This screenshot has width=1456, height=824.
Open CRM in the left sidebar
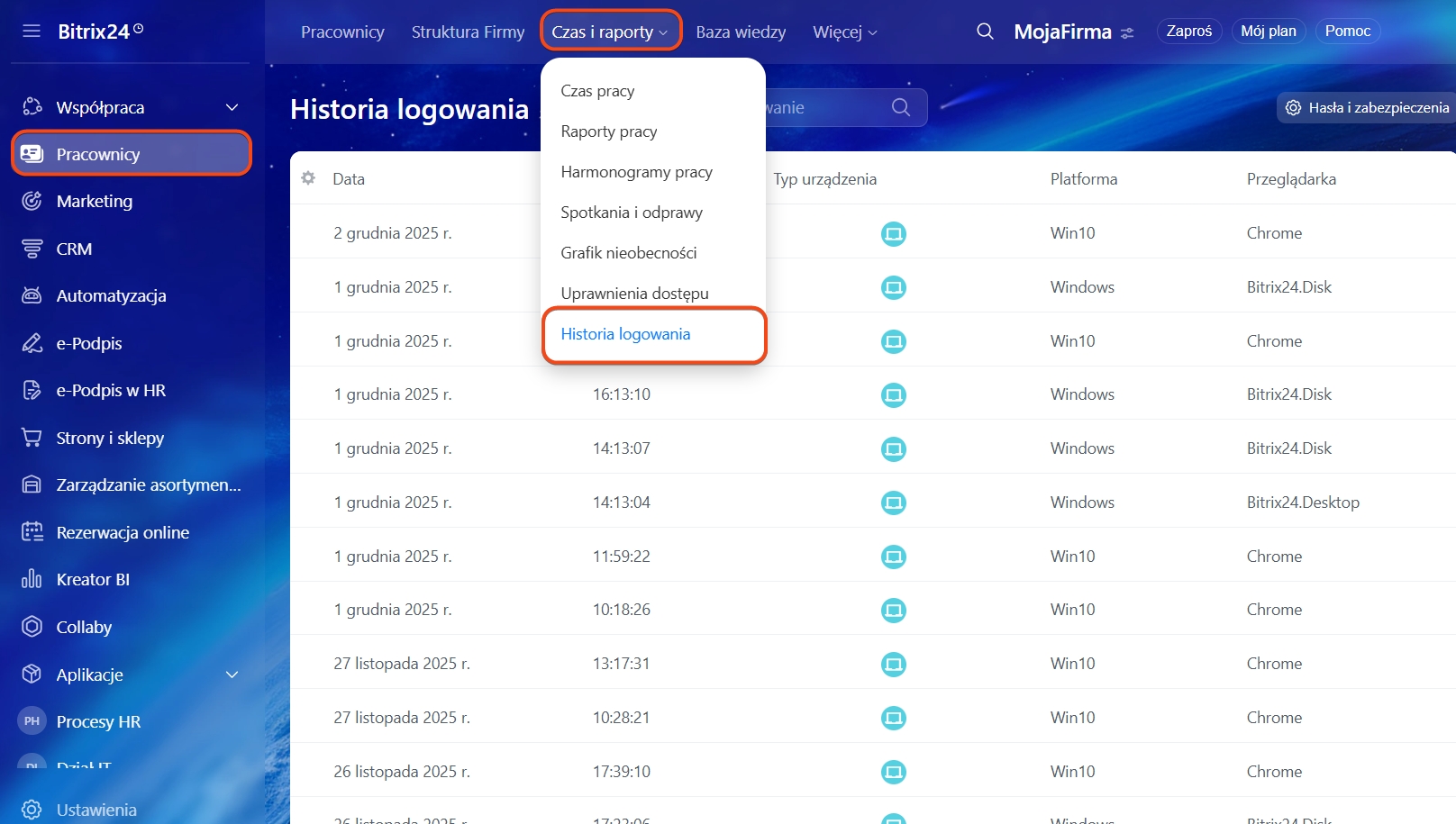tap(74, 249)
